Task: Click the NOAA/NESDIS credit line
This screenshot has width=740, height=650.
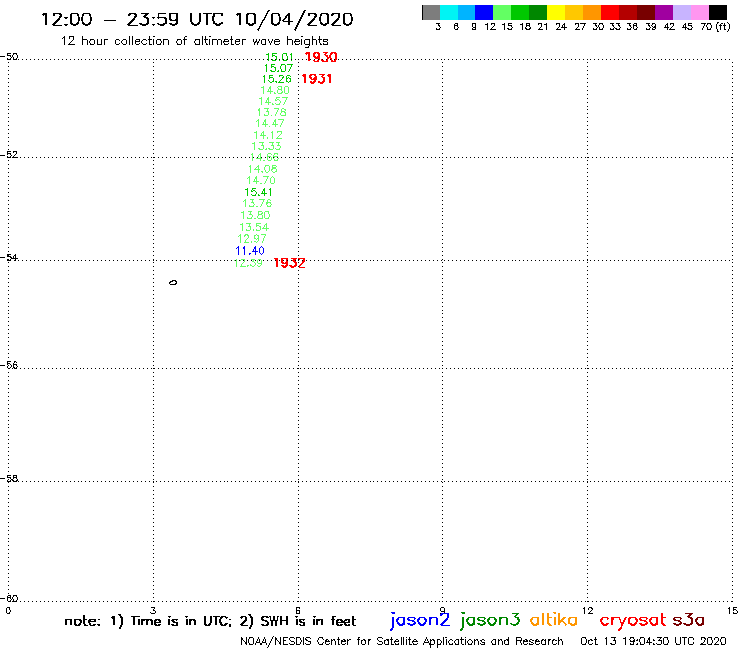Action: (402, 641)
